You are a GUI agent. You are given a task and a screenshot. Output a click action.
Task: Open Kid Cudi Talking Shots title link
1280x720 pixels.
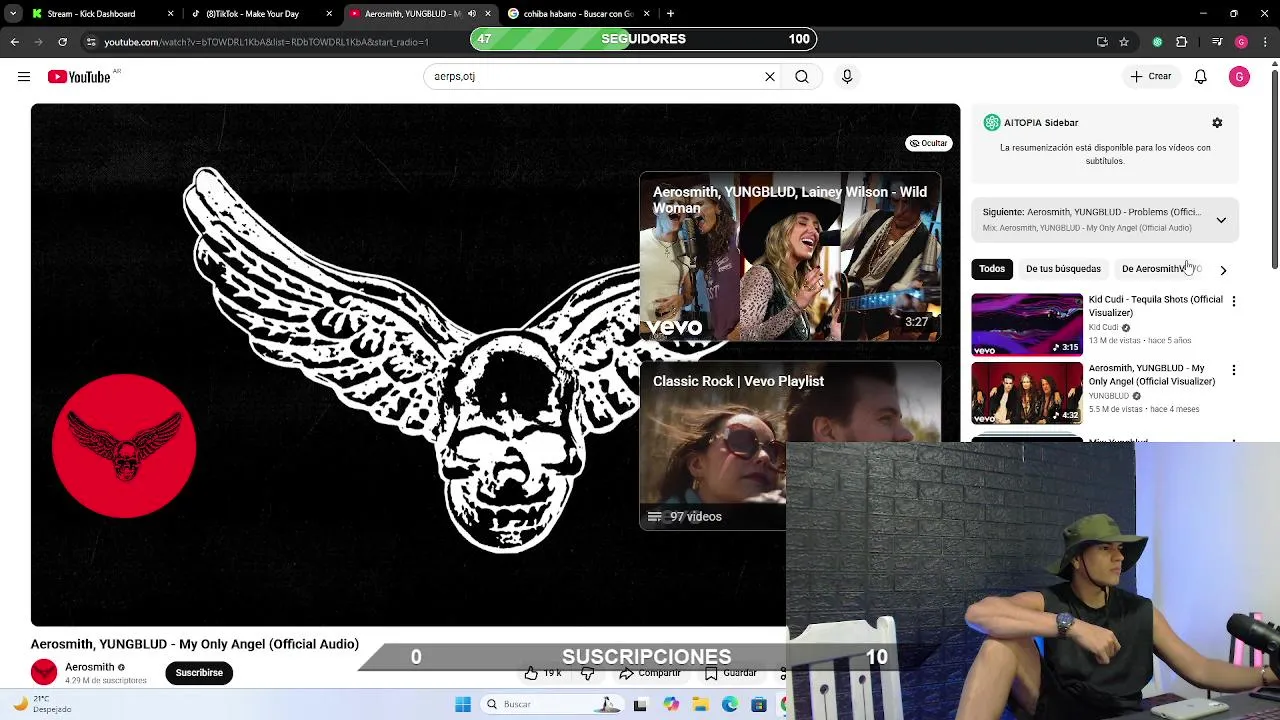click(x=1155, y=306)
